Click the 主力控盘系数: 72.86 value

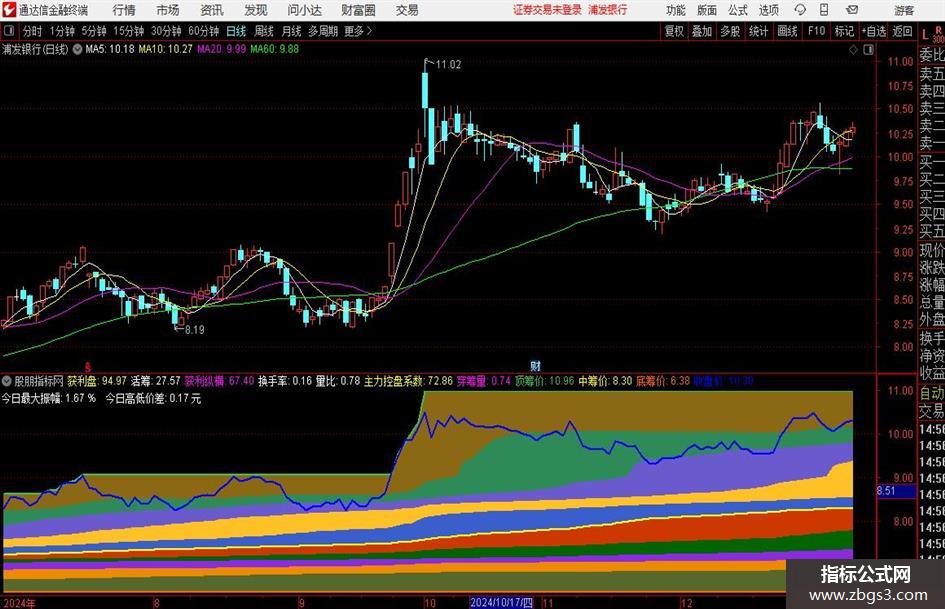point(408,381)
